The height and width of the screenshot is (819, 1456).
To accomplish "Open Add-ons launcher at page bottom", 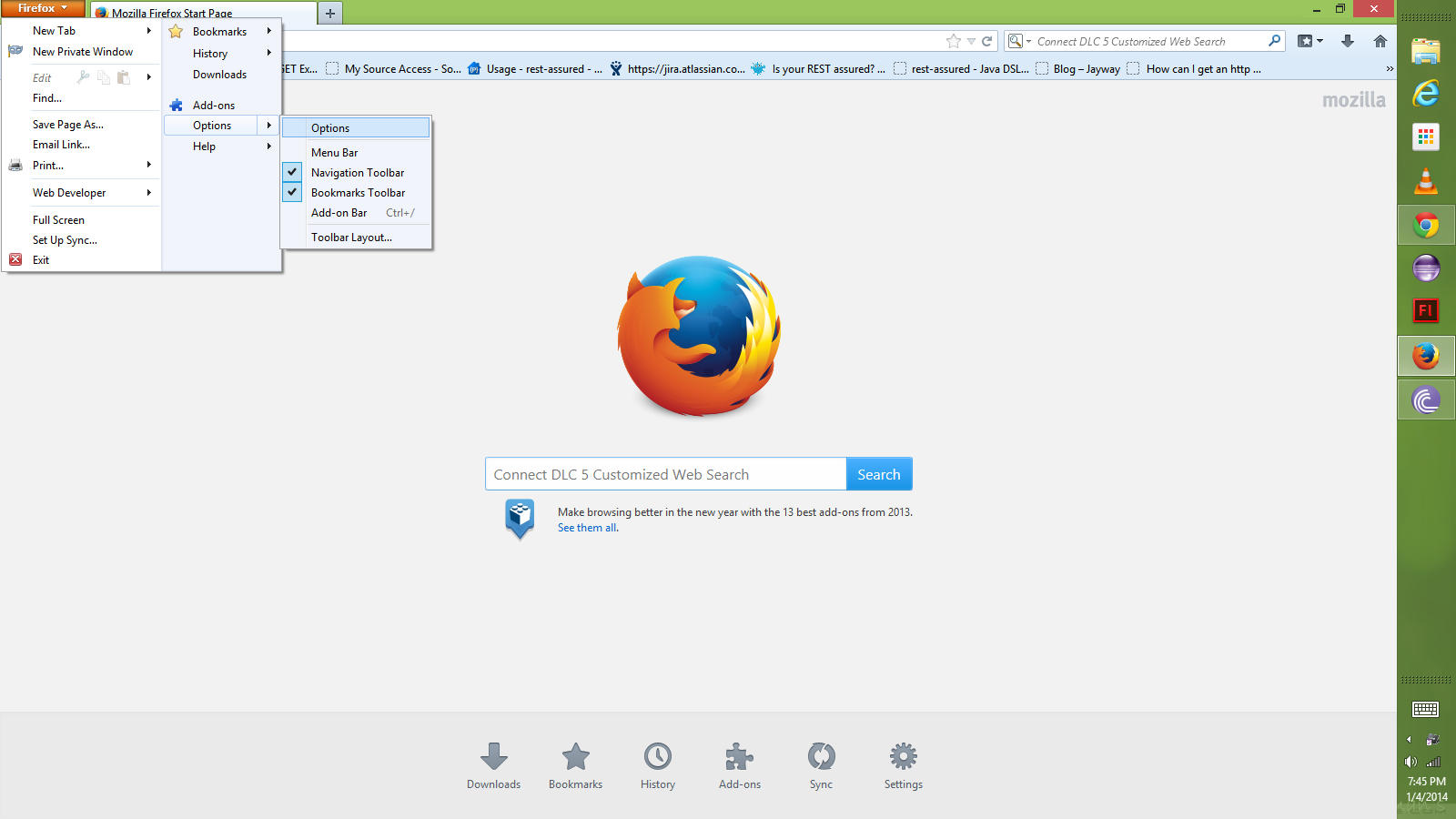I will tap(740, 765).
